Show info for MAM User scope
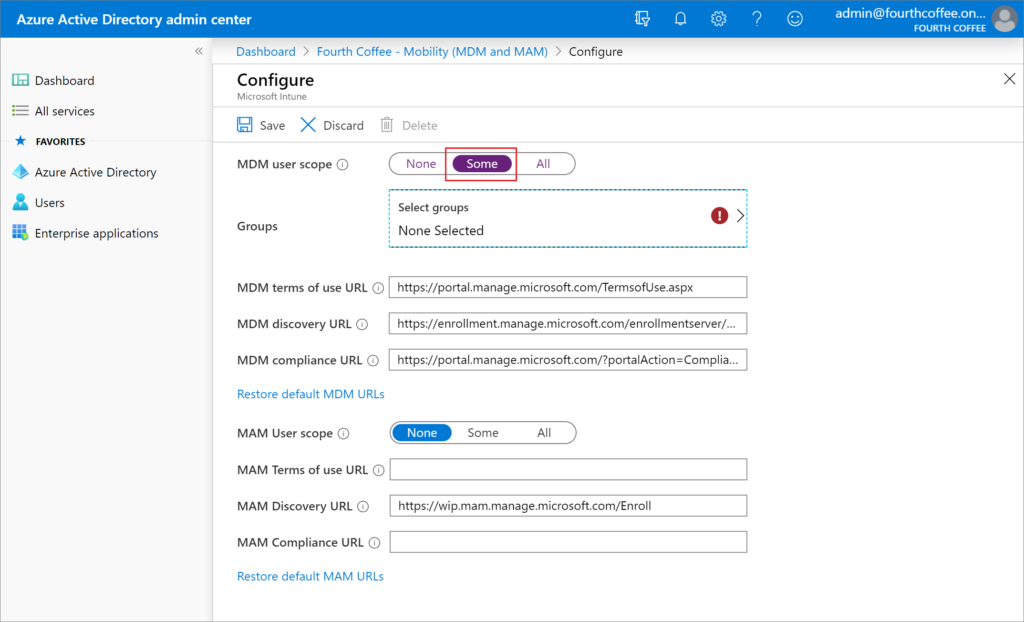Image resolution: width=1024 pixels, height=622 pixels. [x=344, y=433]
